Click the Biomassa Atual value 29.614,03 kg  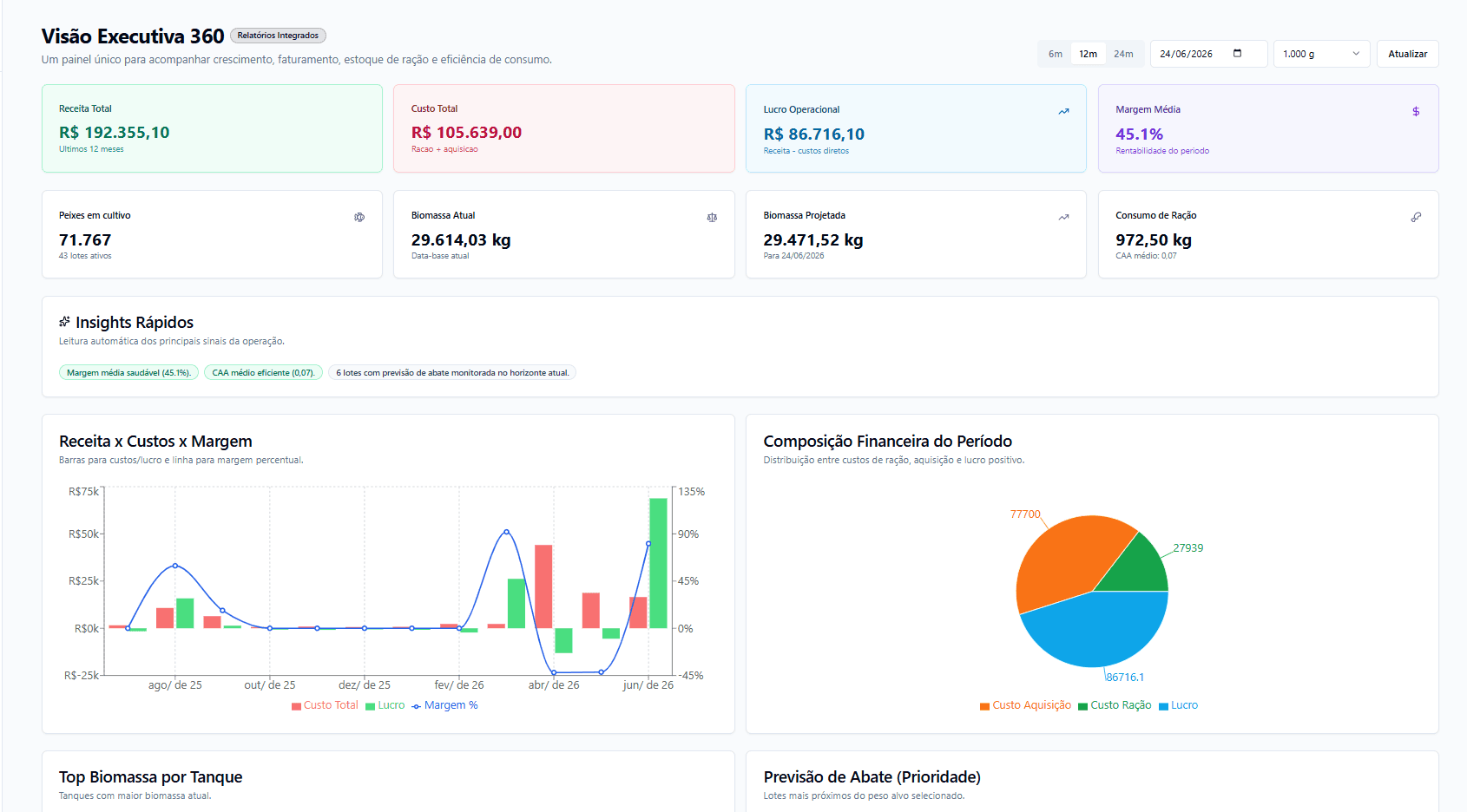(461, 240)
